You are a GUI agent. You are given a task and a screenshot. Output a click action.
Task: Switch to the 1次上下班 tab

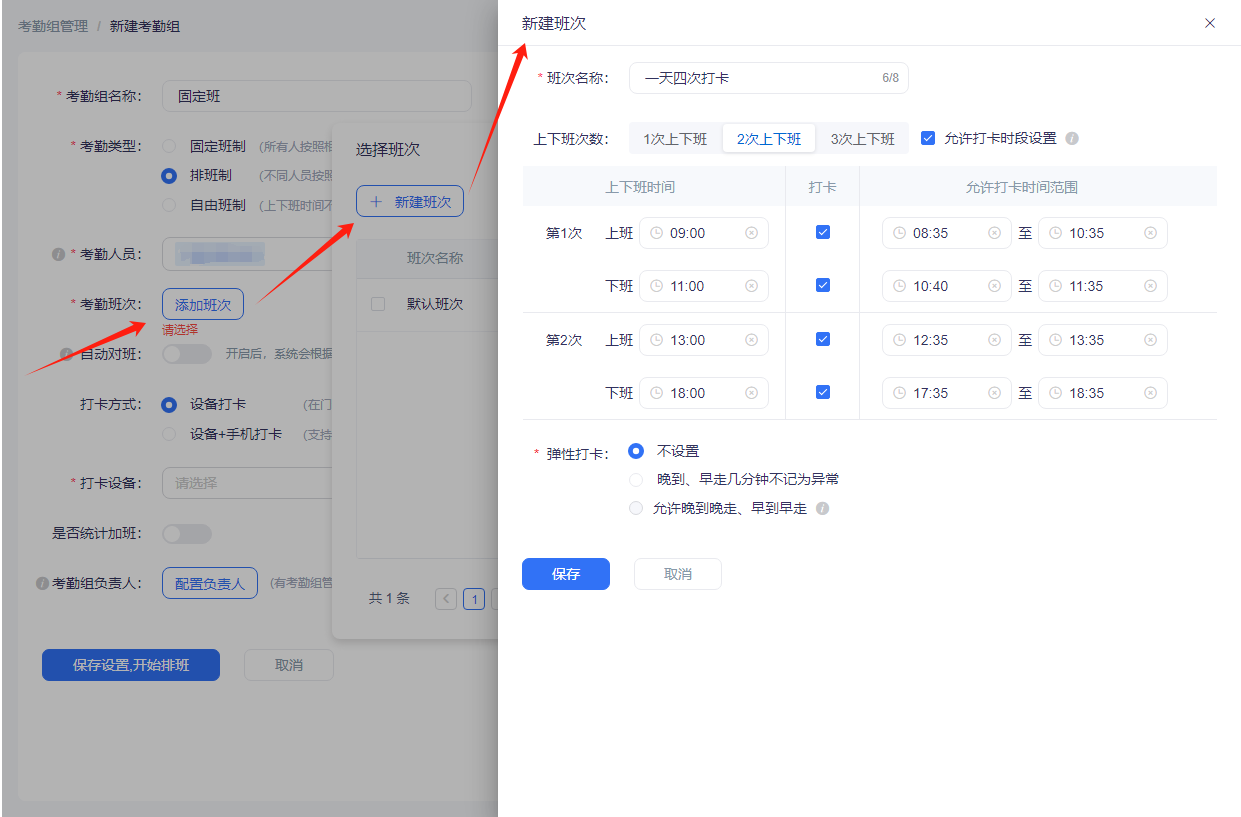pos(674,138)
